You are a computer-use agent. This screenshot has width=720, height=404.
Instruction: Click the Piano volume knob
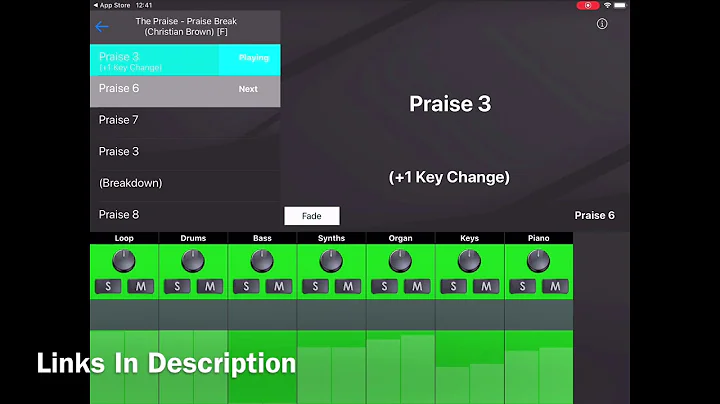coord(538,261)
